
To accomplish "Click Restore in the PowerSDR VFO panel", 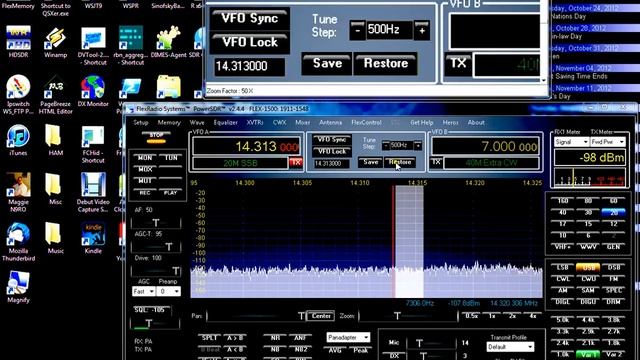I will pos(400,162).
